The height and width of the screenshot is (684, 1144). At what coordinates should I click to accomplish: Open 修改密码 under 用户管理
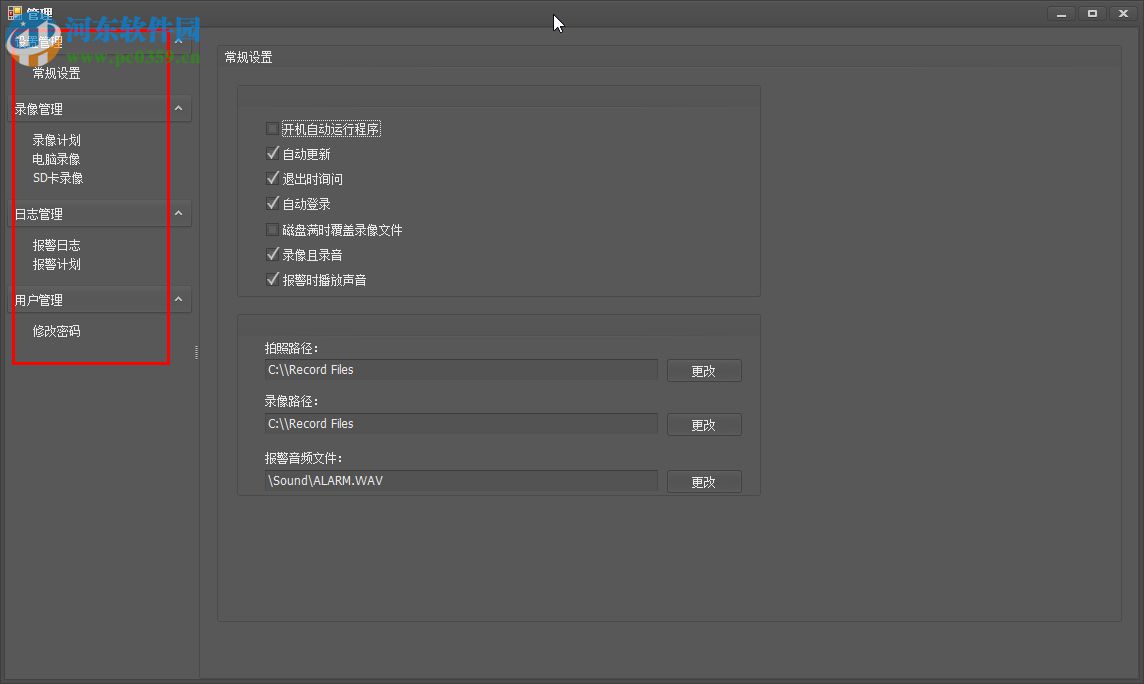(x=55, y=331)
